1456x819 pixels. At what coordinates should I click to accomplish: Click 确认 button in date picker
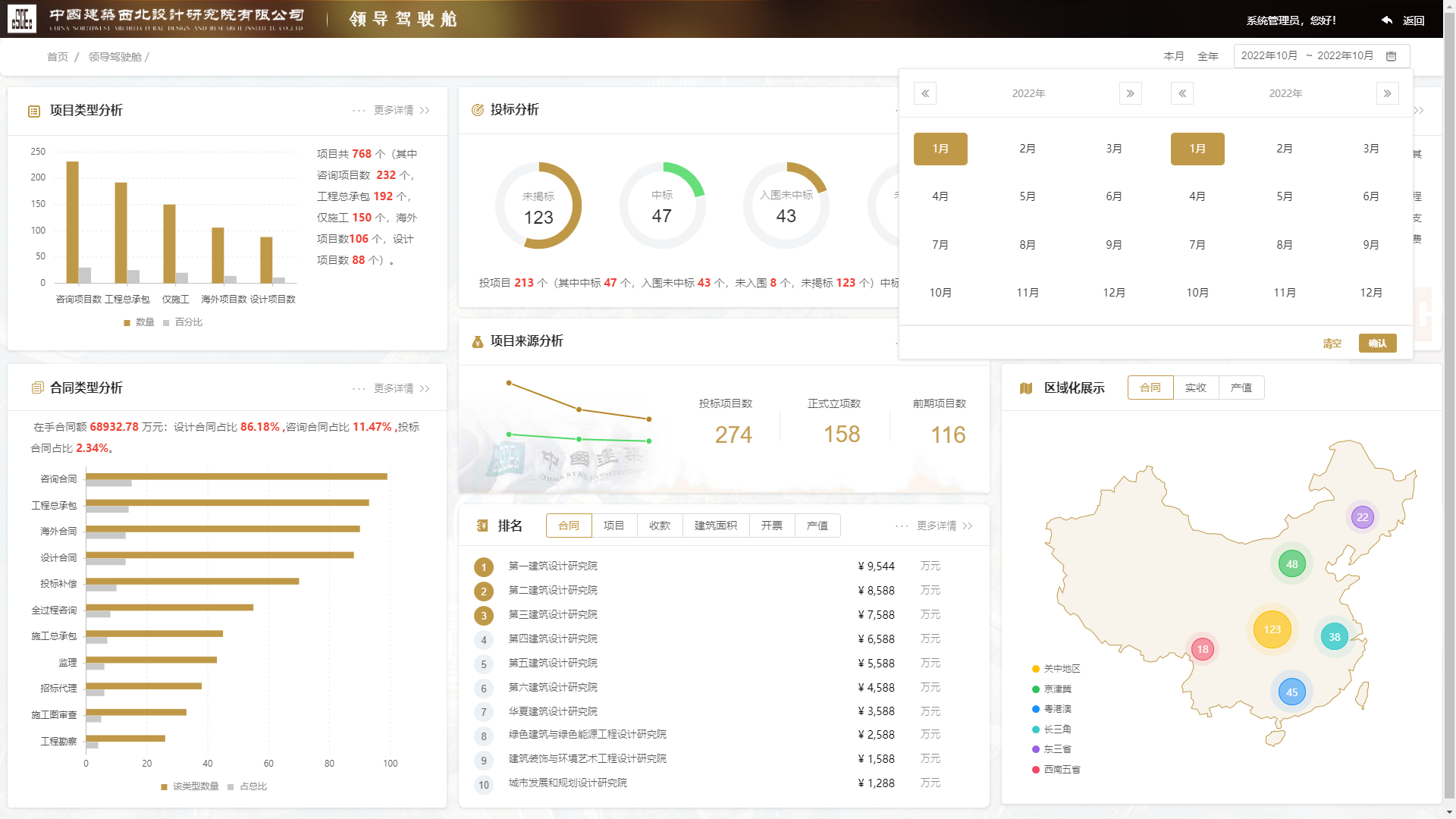coord(1377,344)
